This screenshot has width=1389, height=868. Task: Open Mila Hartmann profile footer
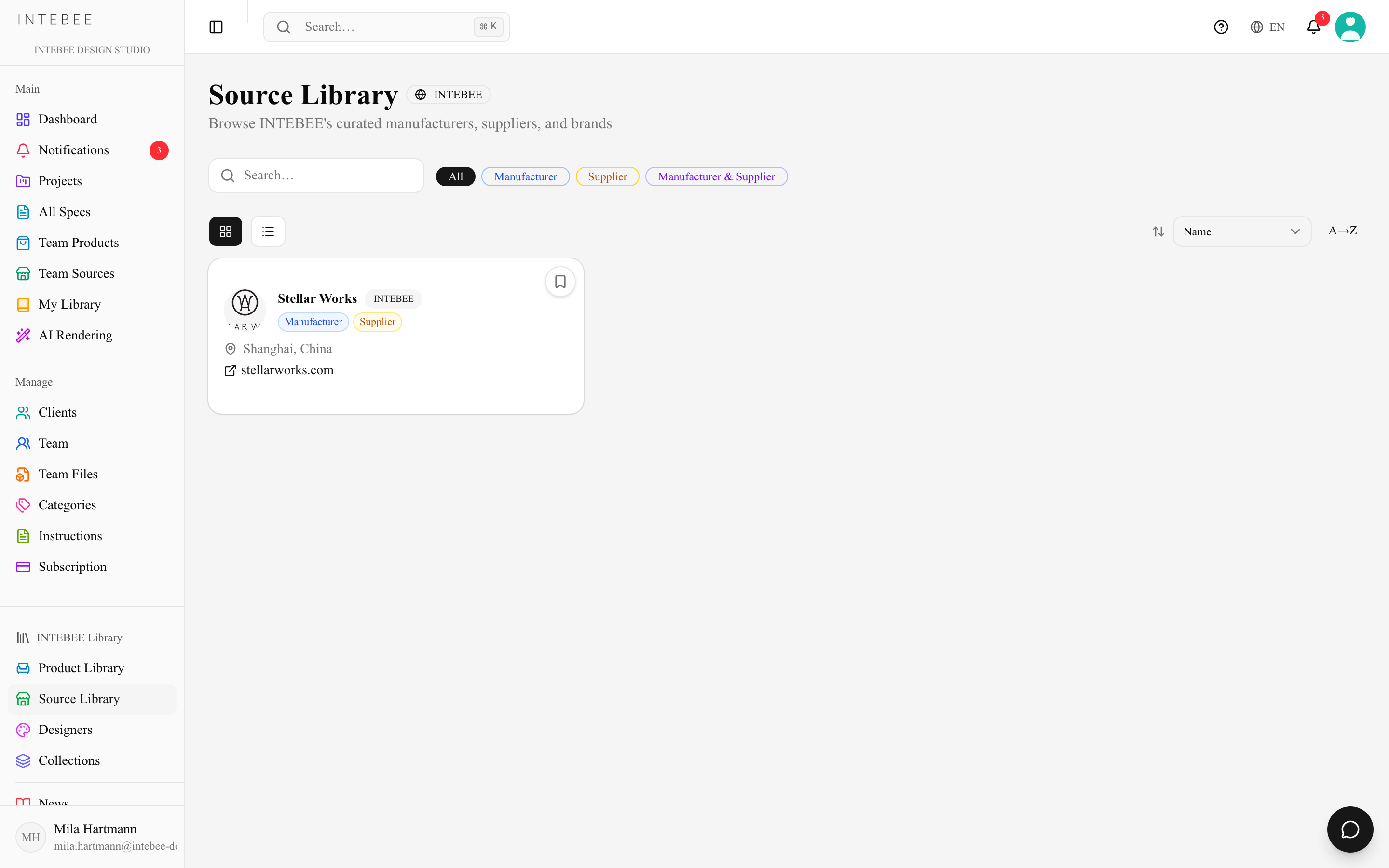[x=92, y=837]
